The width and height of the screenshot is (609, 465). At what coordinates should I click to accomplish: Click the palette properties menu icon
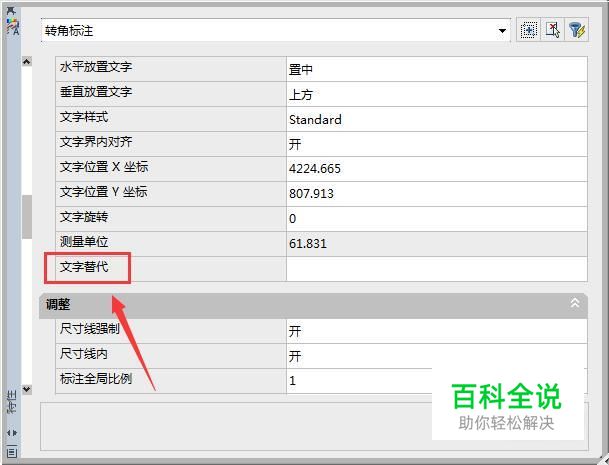(12, 452)
